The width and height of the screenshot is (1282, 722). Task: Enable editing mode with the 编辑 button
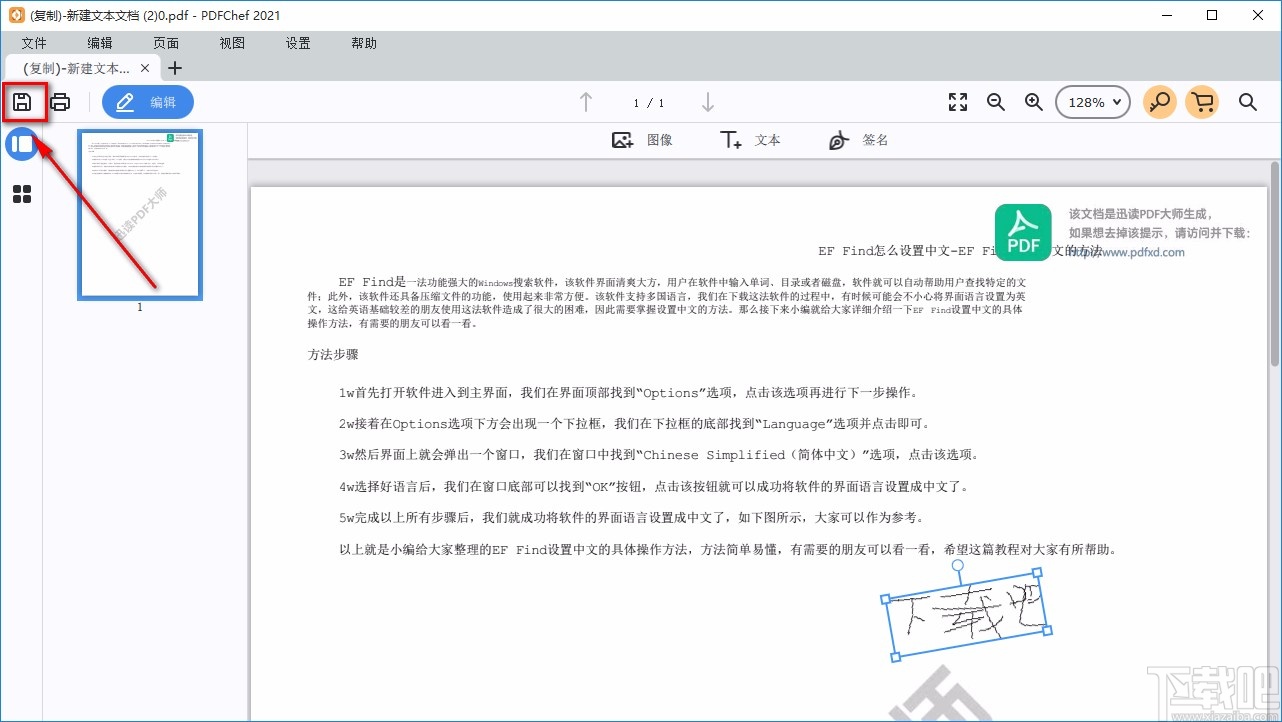coord(147,101)
